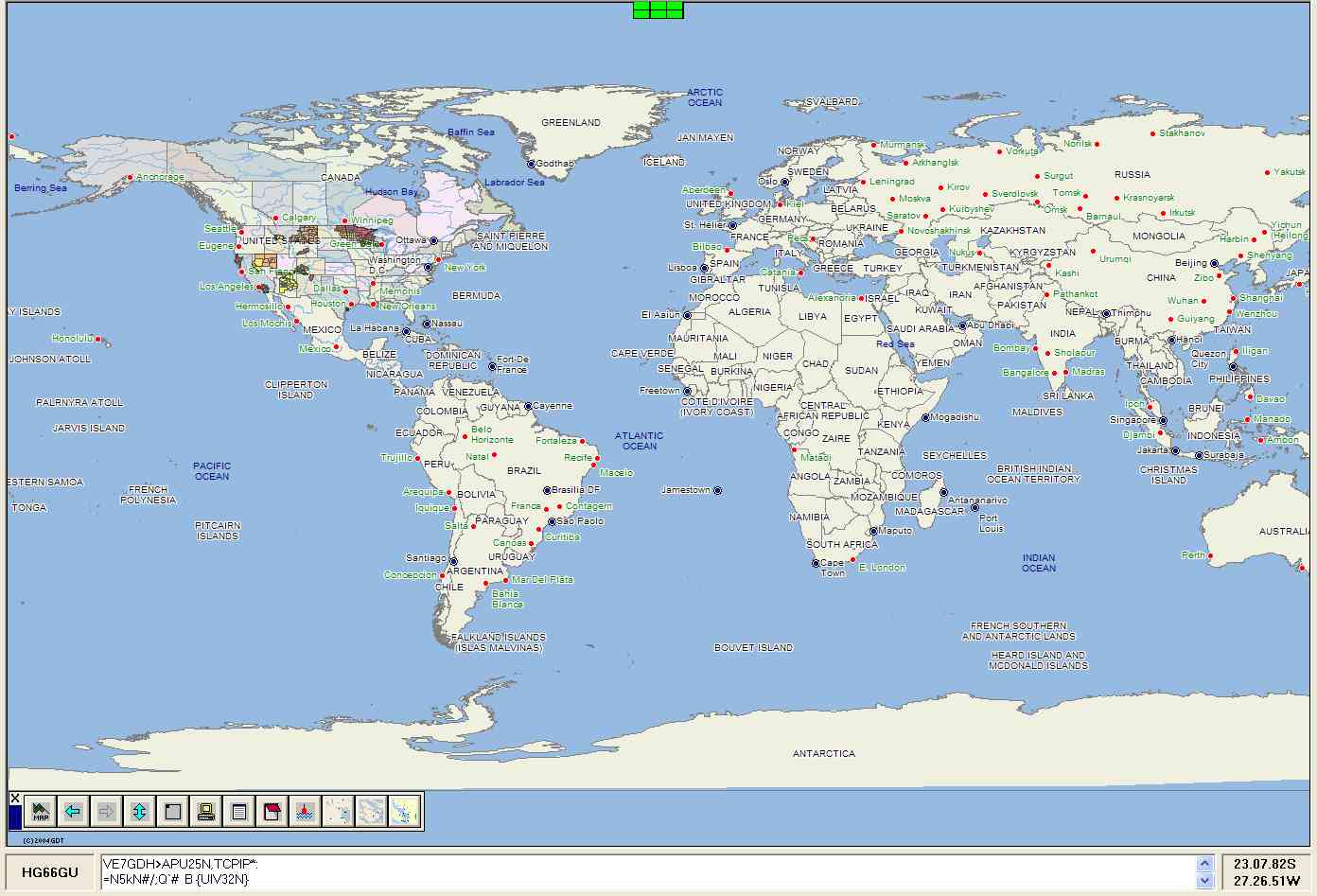Image resolution: width=1317 pixels, height=896 pixels.
Task: Open the MAP selection tool
Action: pos(41,811)
